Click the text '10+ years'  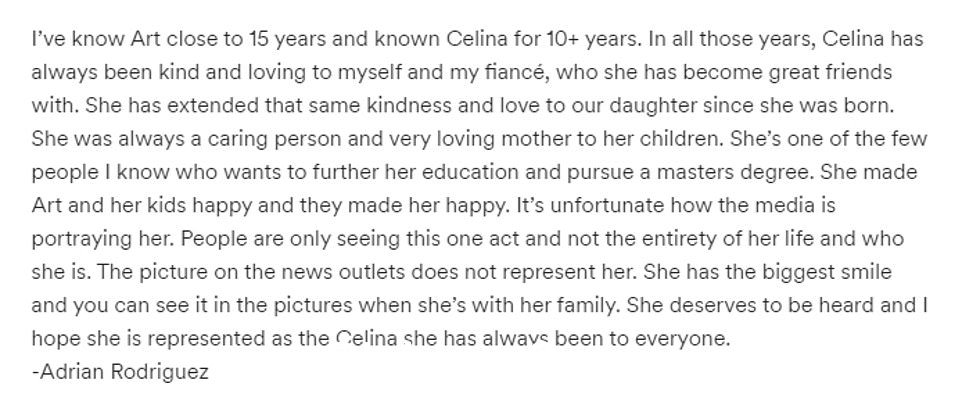click(x=592, y=40)
